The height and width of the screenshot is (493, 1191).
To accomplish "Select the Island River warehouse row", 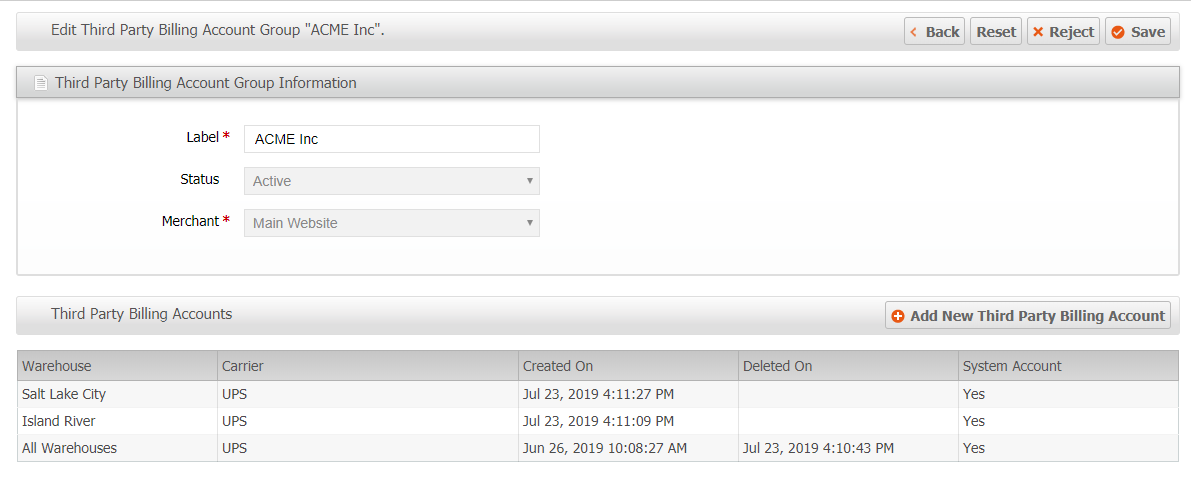I will [x=59, y=421].
